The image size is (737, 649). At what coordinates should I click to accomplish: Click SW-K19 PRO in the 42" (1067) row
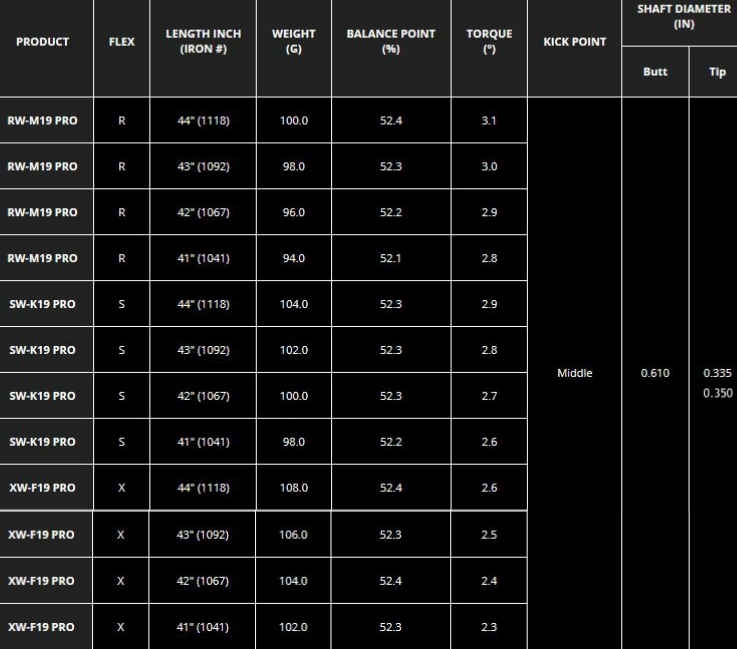[42, 396]
